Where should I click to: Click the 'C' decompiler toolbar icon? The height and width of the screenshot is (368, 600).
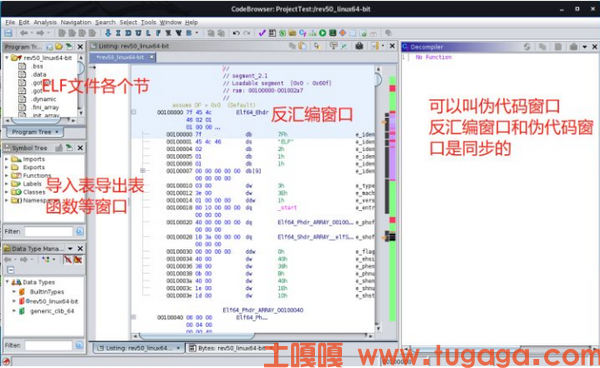[302, 33]
